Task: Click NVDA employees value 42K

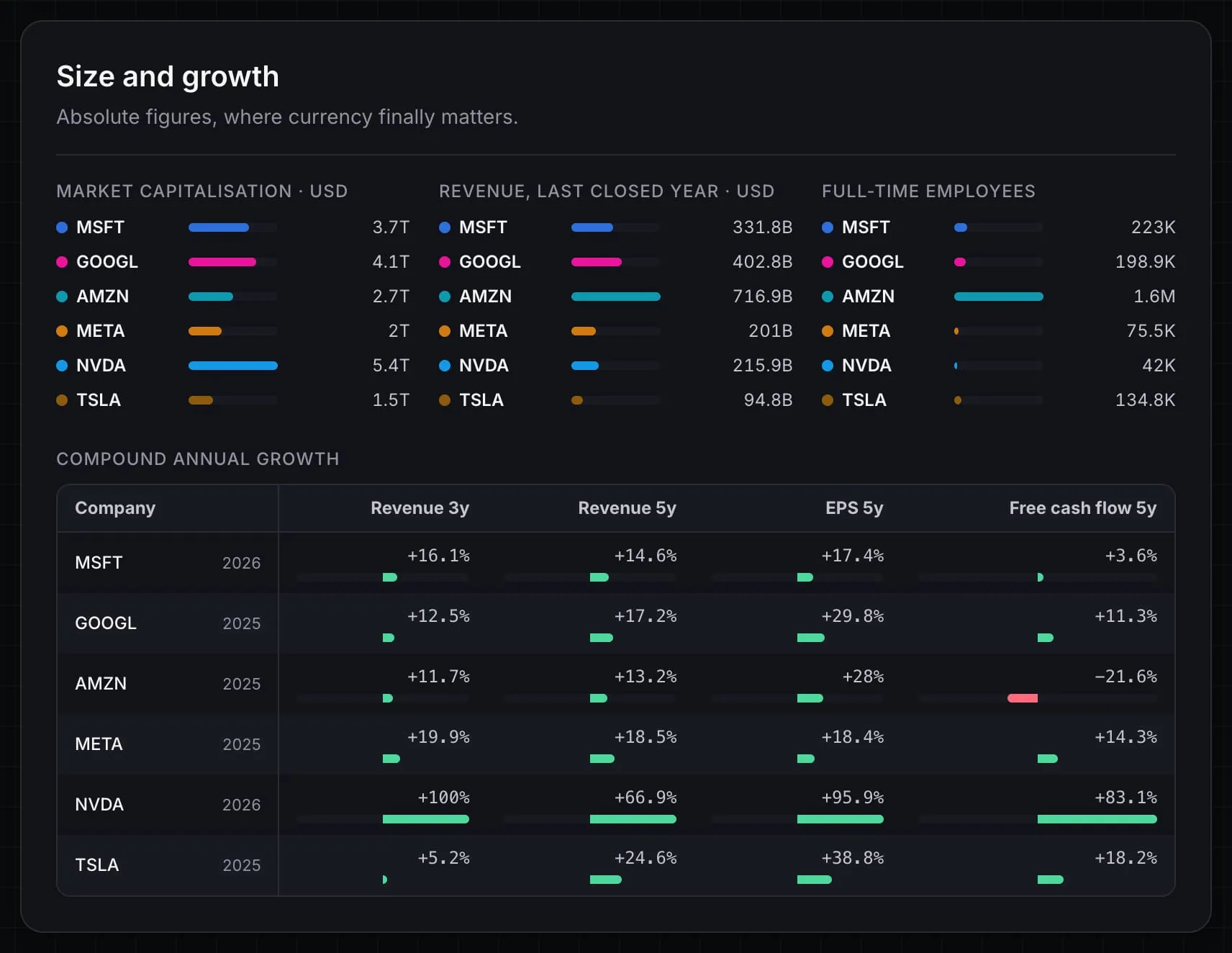Action: [x=1159, y=366]
